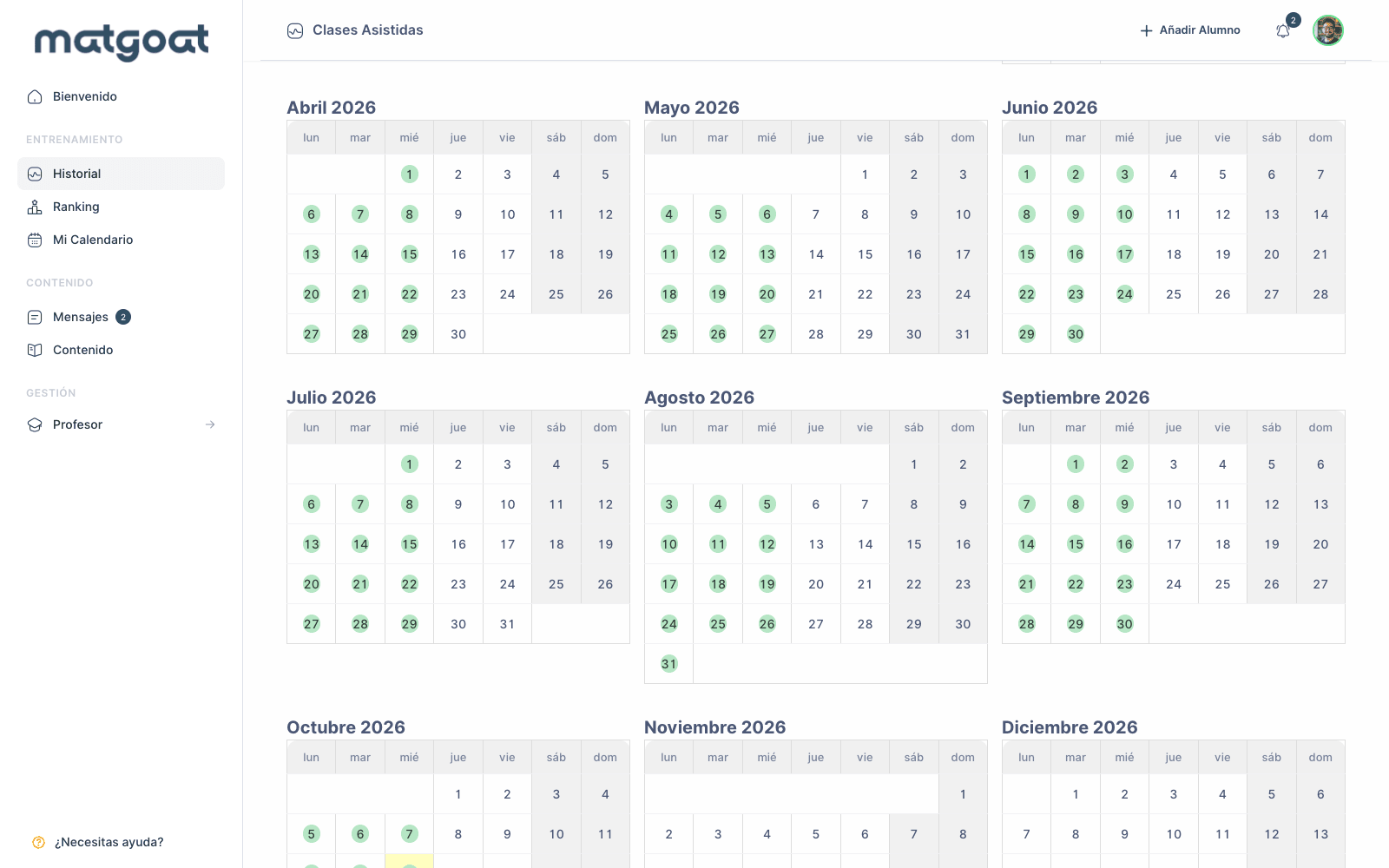Open the user profile avatar

(1328, 30)
